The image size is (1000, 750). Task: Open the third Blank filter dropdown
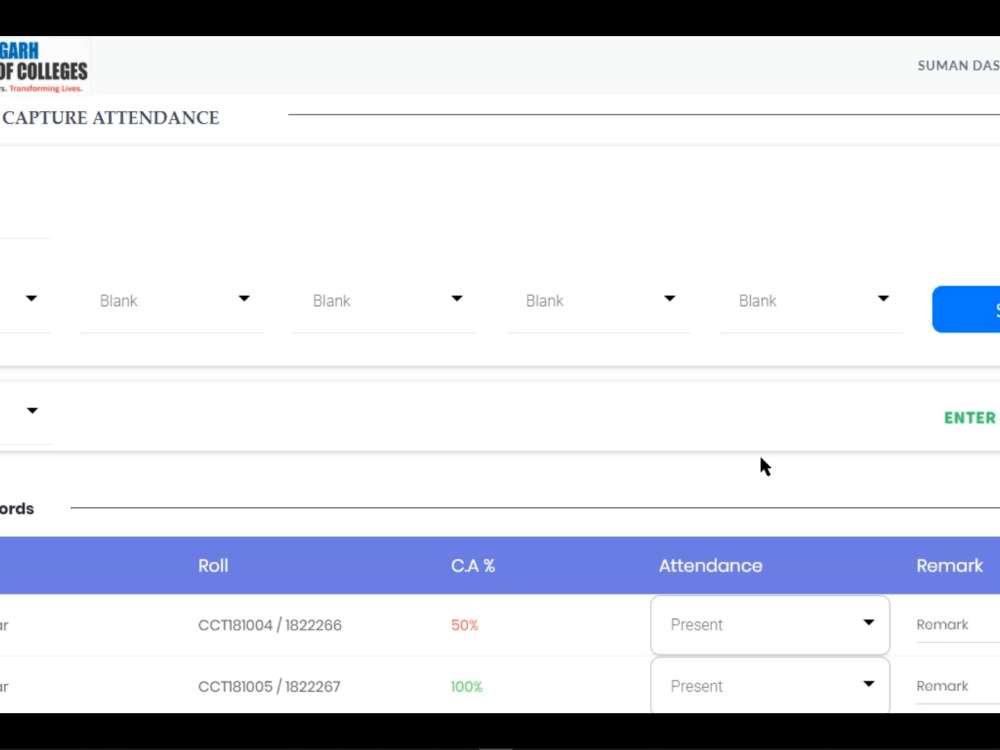[x=598, y=300]
